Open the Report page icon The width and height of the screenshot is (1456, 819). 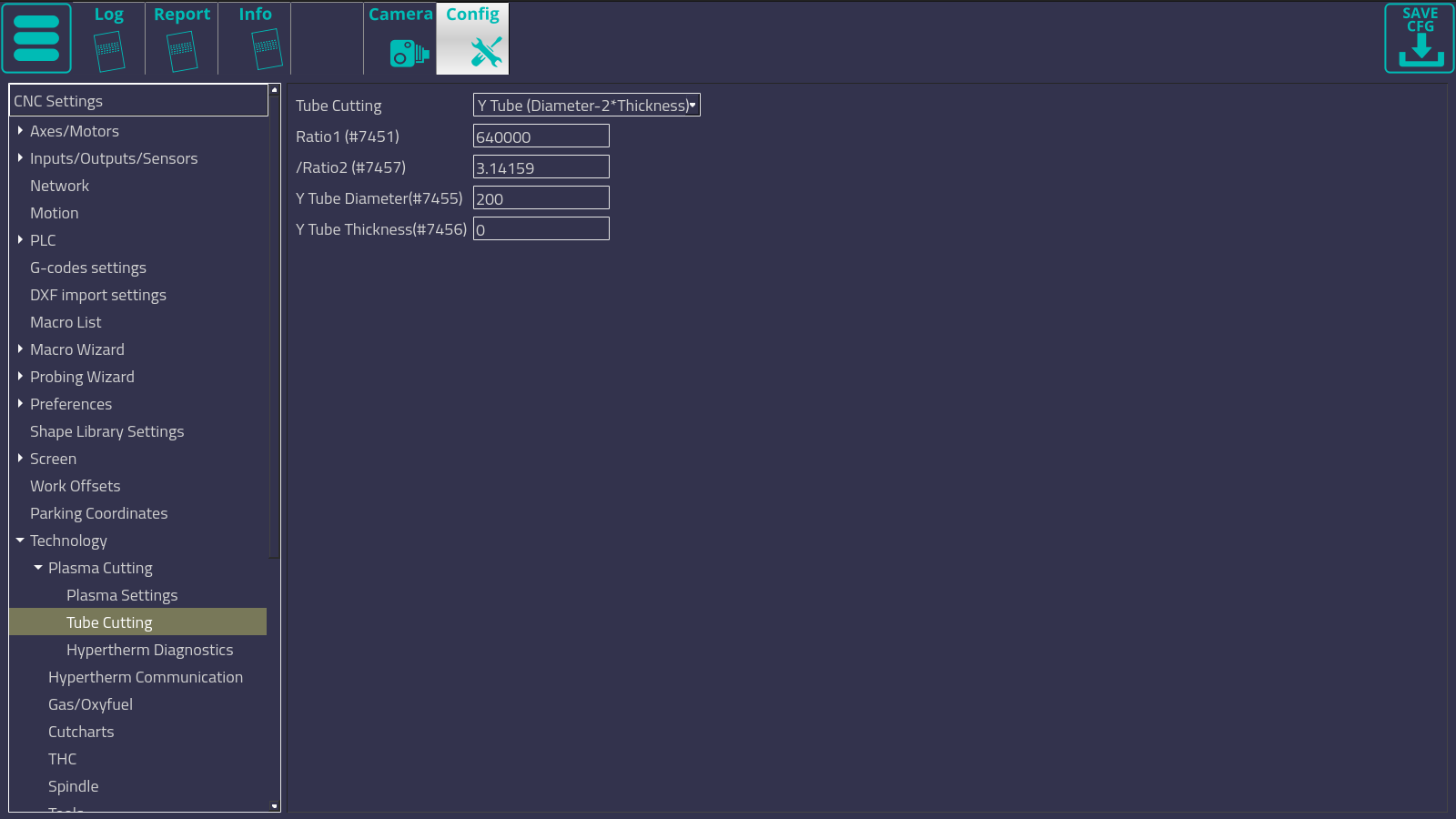pos(182,49)
